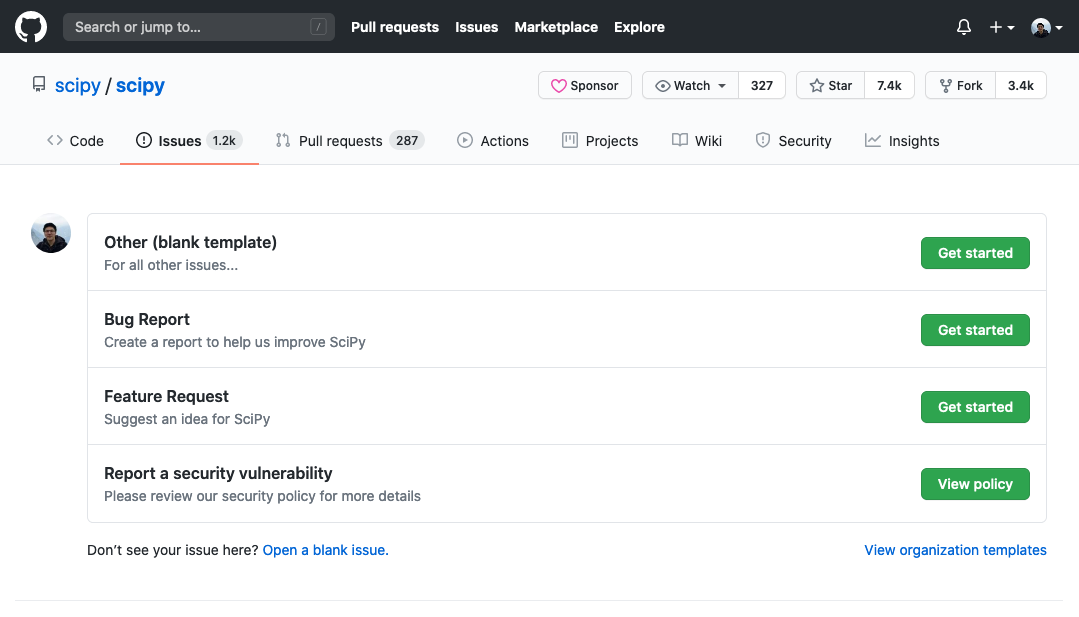Click the stargazers count 7.4k
Image resolution: width=1079 pixels, height=617 pixels.
pyautogui.click(x=889, y=86)
